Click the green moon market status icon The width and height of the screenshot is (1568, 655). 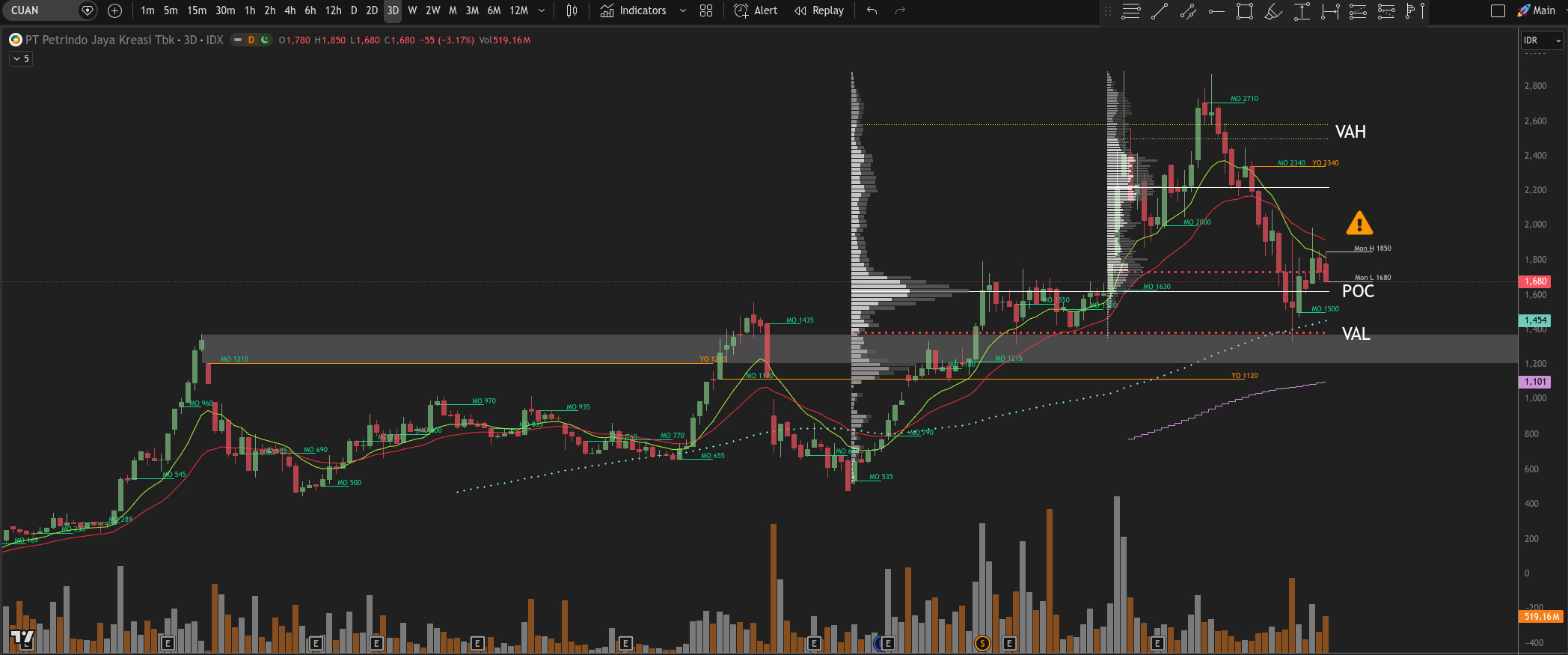[264, 40]
